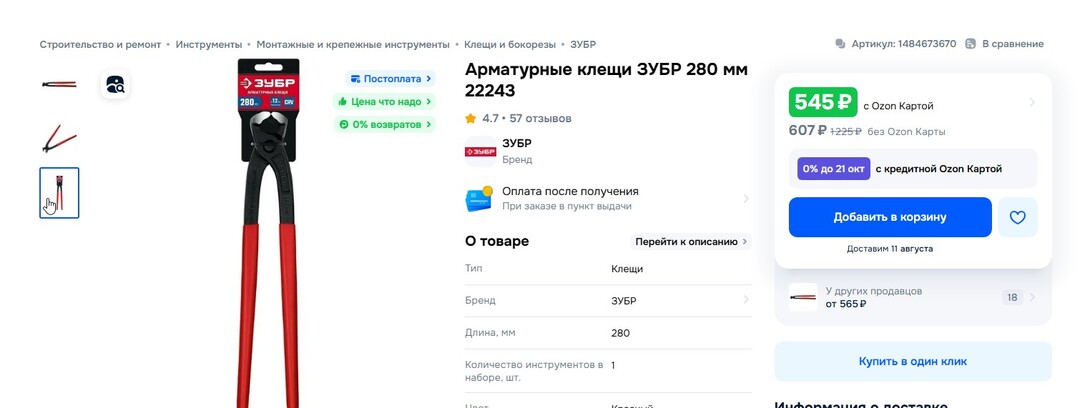
Task: Click the payment after receipt card icon
Action: (x=479, y=198)
